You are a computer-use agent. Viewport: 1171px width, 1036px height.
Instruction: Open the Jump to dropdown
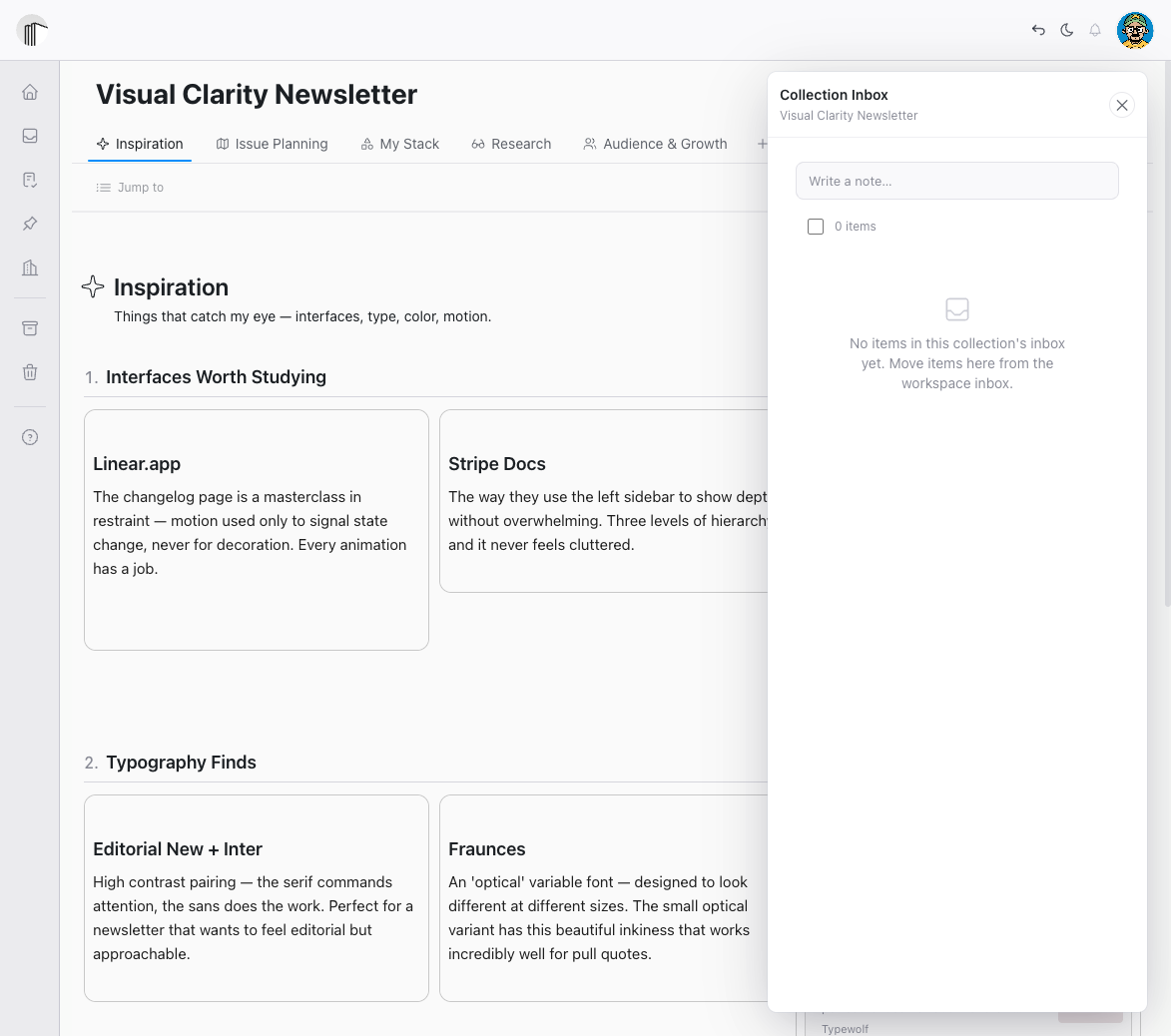[130, 188]
